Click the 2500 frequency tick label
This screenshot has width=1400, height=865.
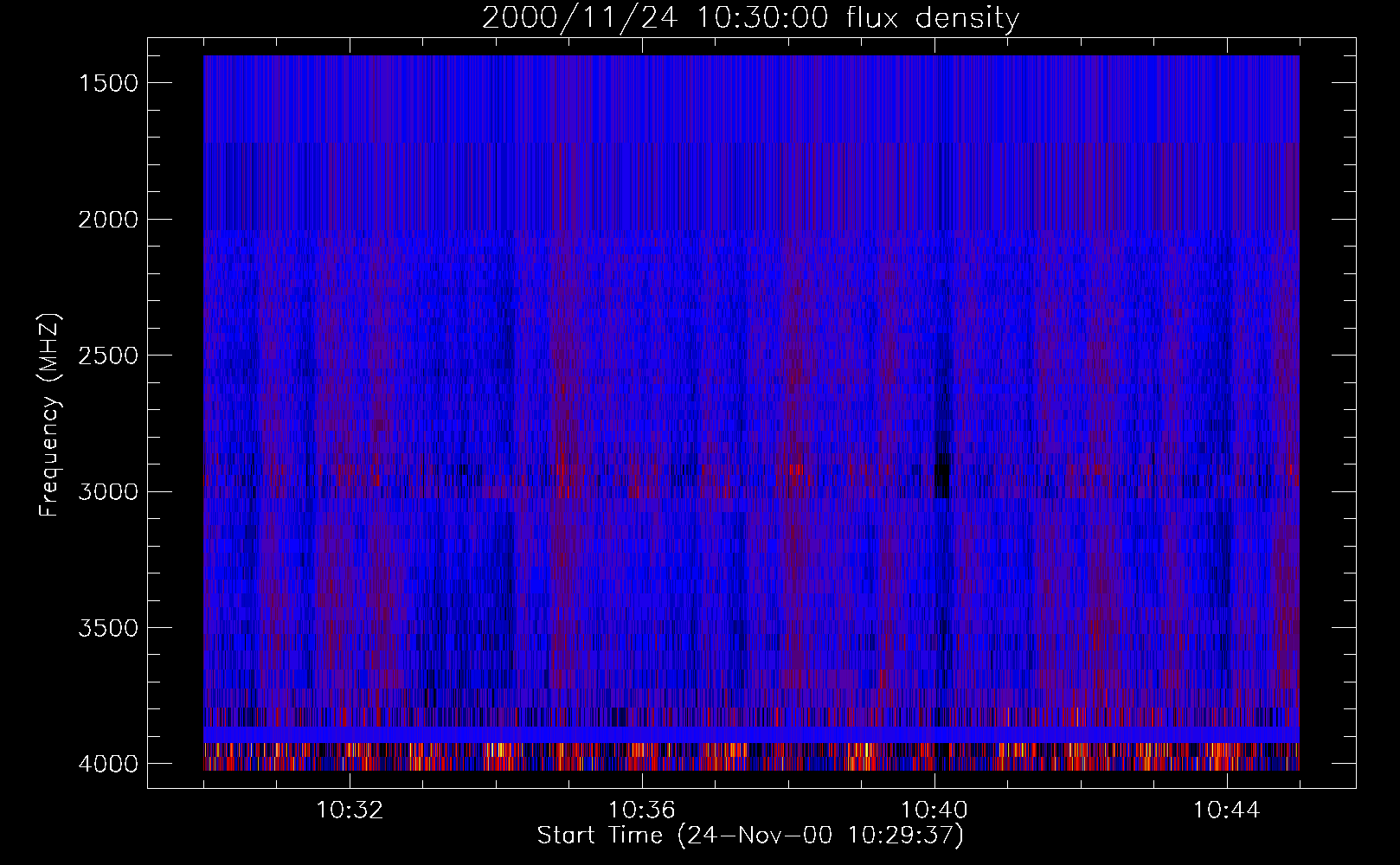pos(108,356)
